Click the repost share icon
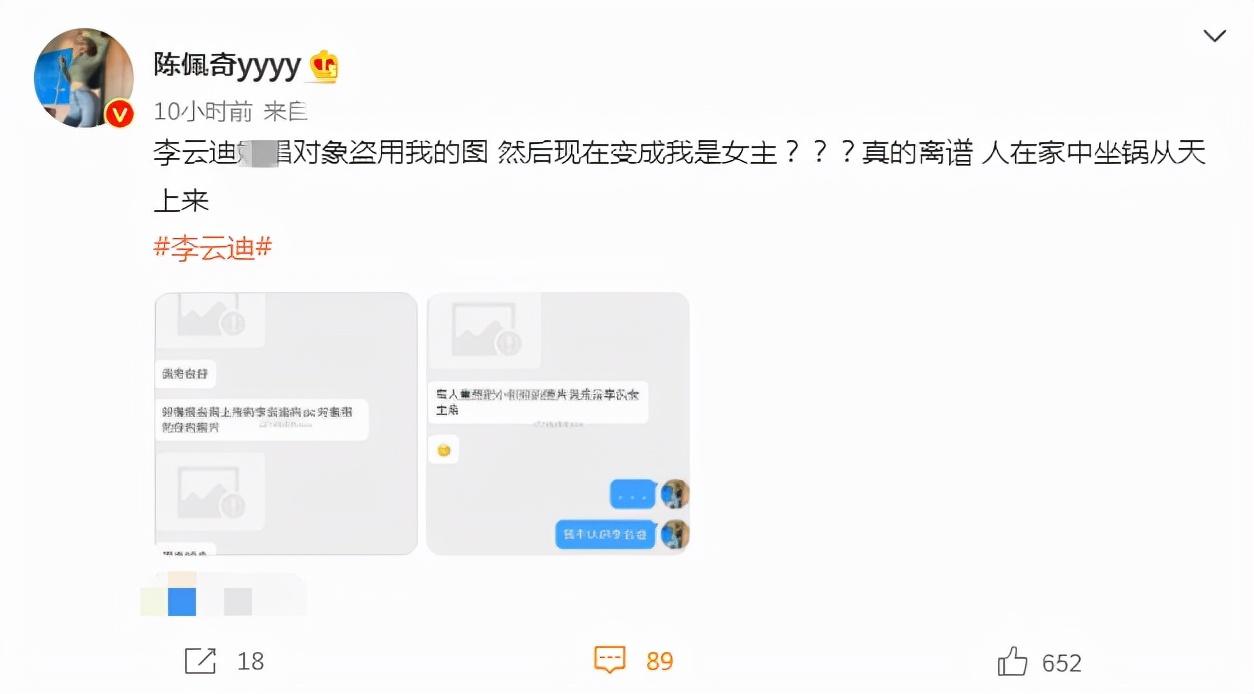Image resolution: width=1254 pixels, height=694 pixels. coord(201,661)
